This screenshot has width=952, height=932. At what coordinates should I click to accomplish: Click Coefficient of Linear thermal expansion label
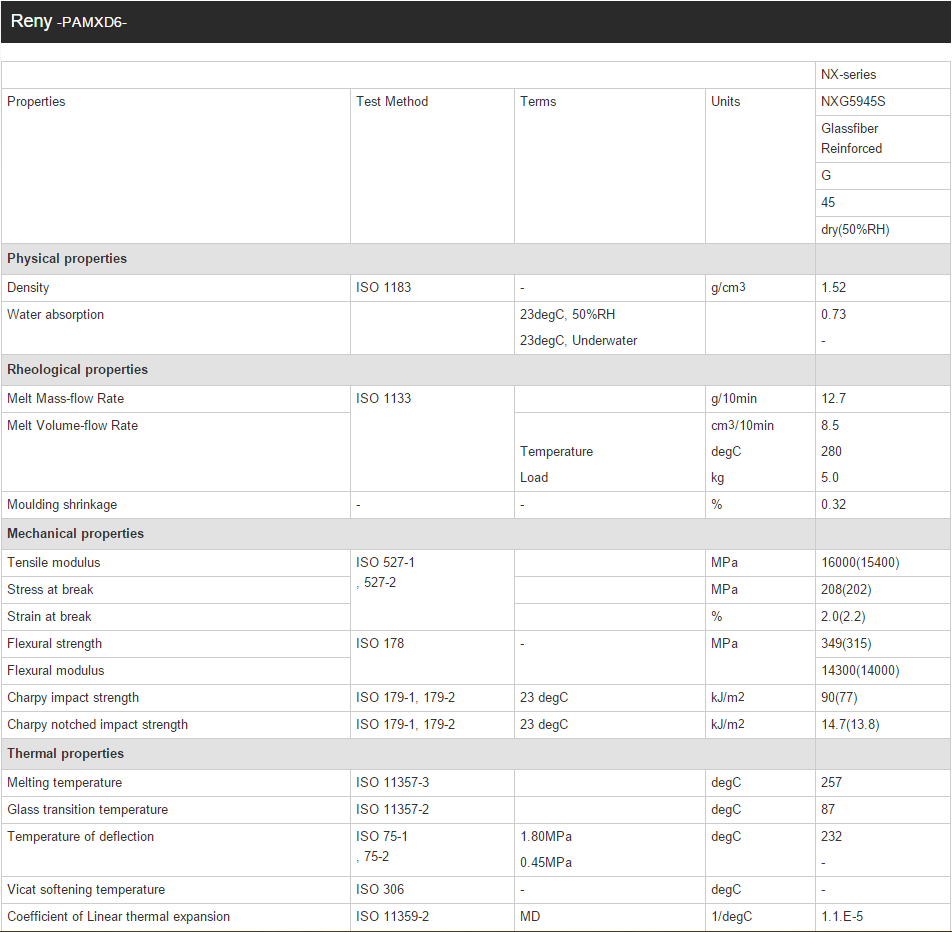(x=118, y=917)
